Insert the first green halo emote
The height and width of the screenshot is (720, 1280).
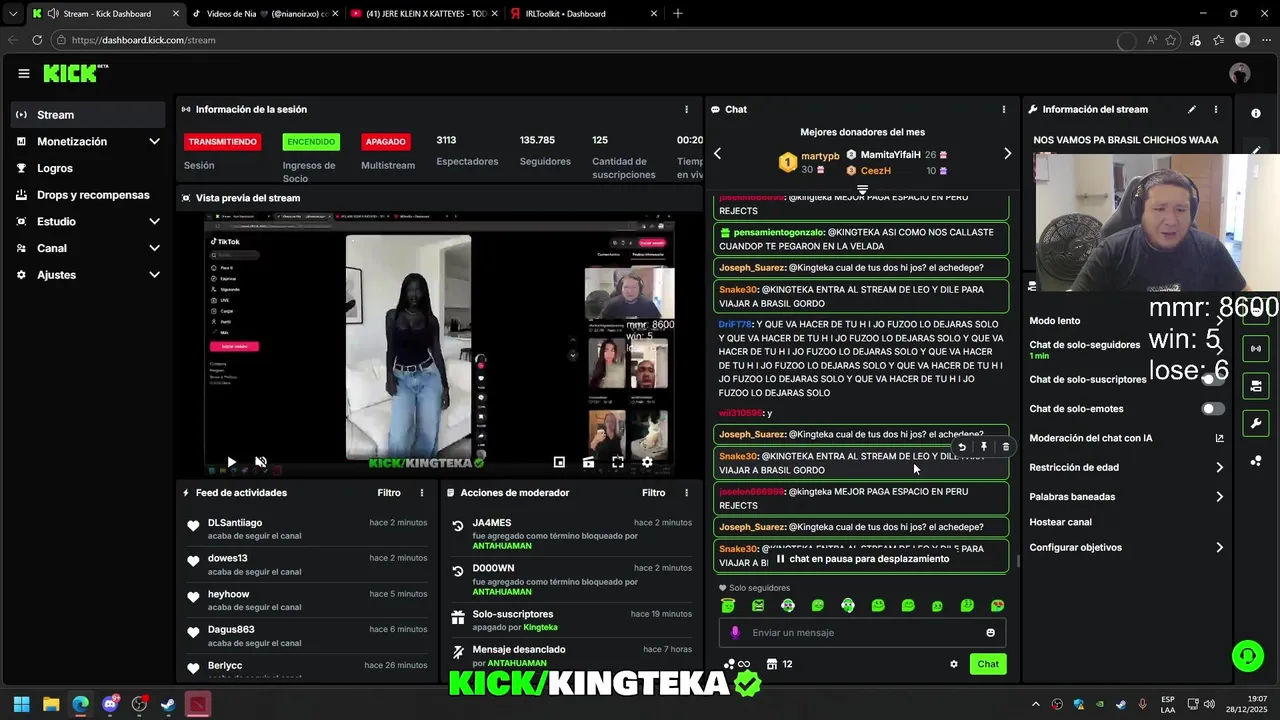pyautogui.click(x=728, y=606)
